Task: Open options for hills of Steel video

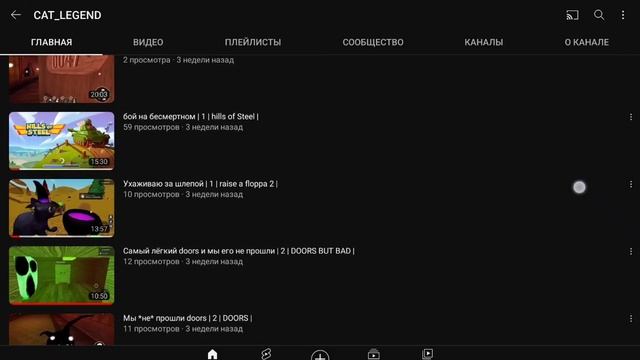Action: click(x=631, y=117)
